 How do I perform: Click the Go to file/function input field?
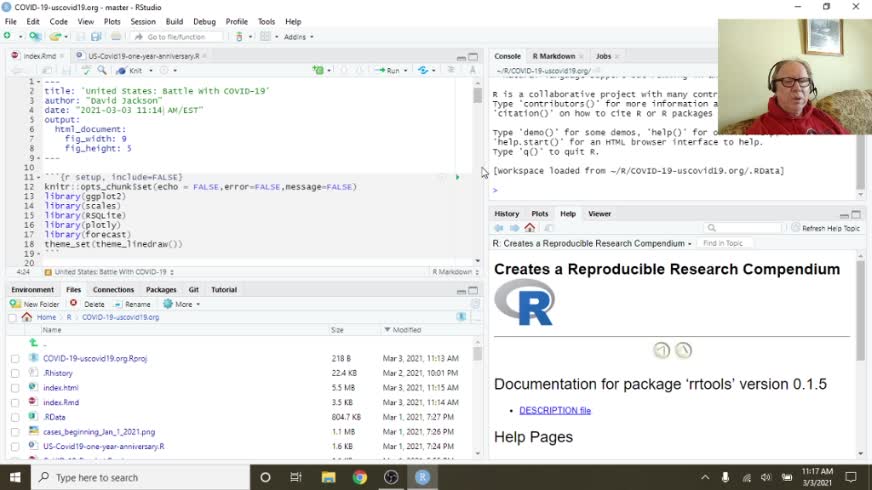pyautogui.click(x=176, y=37)
